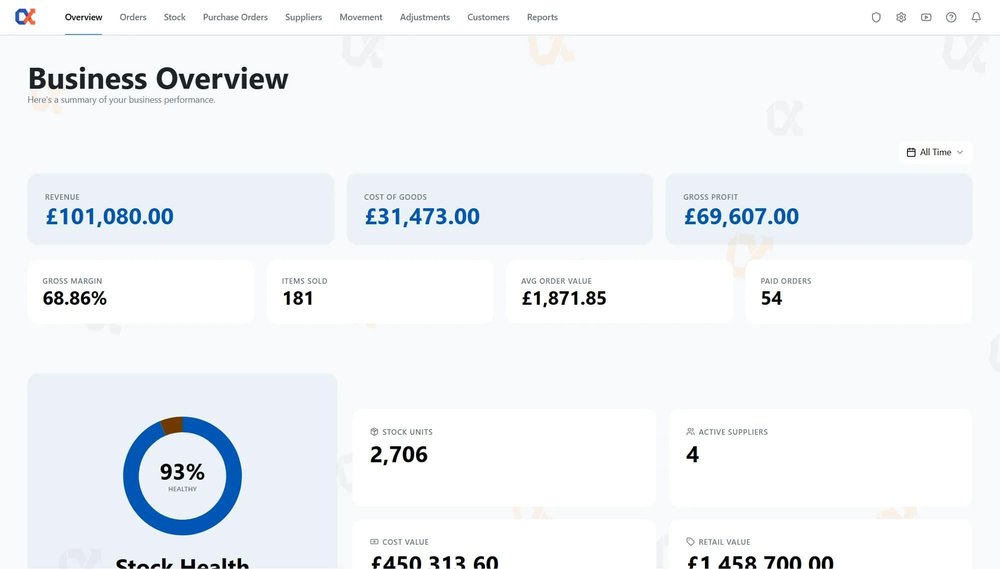Viewport: 1000px width, 569px height.
Task: Open the Purchase Orders tab
Action: (235, 17)
